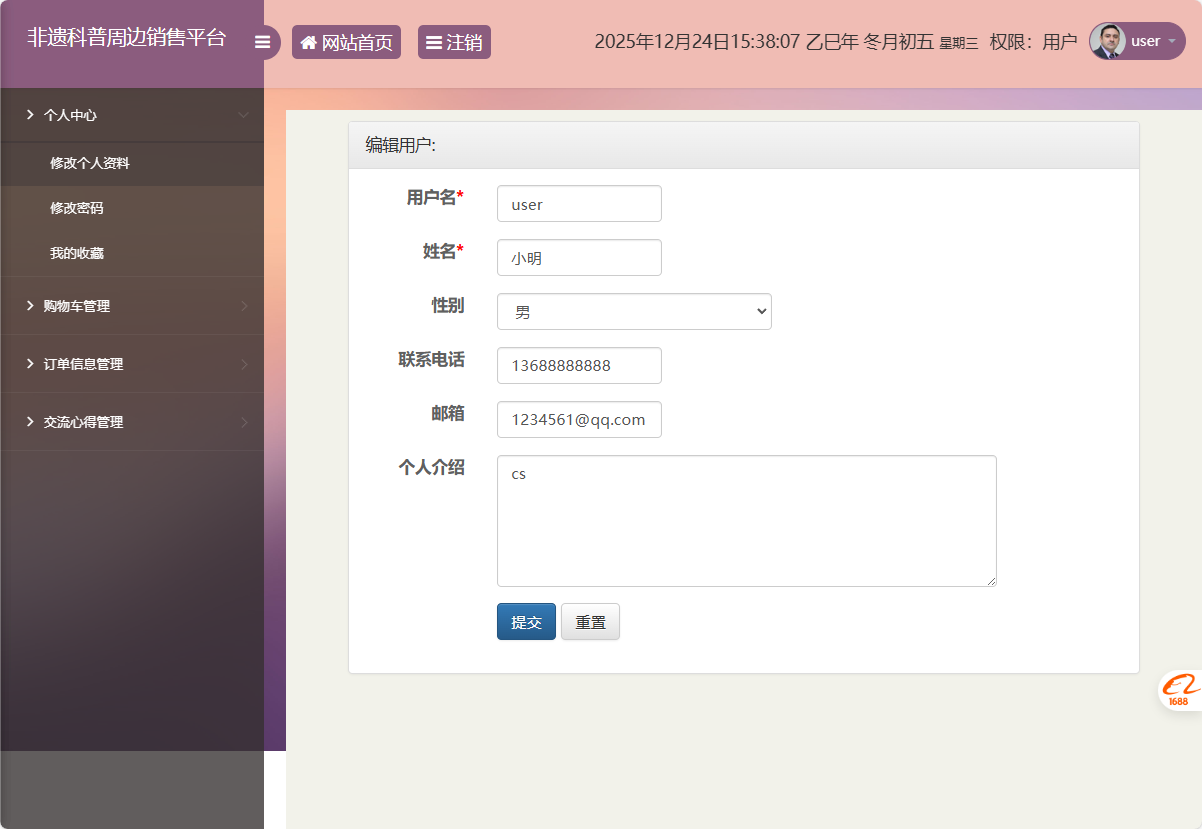Click the home icon on 网站首页 button

pos(308,41)
